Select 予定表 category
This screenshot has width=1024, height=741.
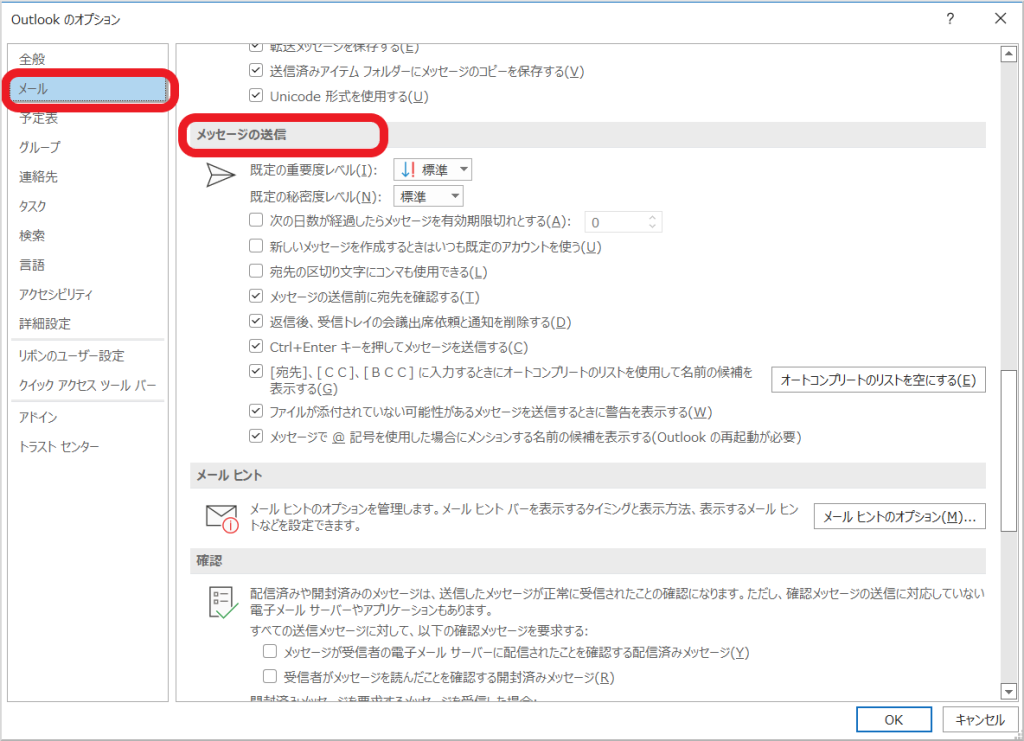coord(88,118)
